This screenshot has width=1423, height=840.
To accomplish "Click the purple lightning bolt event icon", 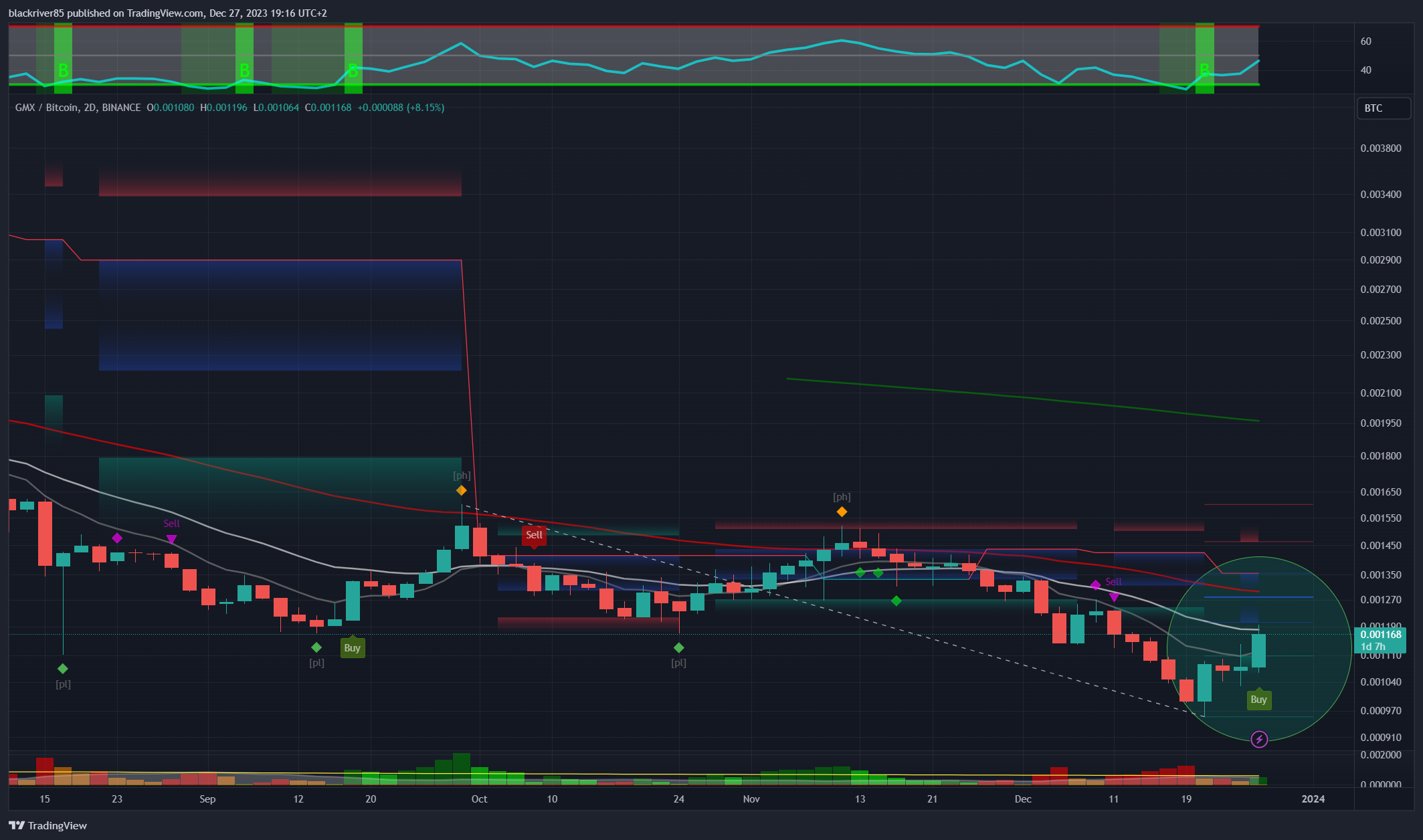I will (1259, 739).
